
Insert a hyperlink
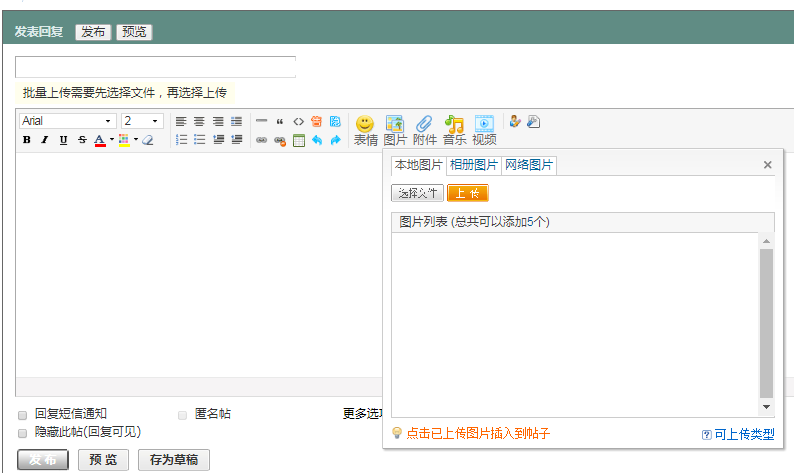coord(261,140)
